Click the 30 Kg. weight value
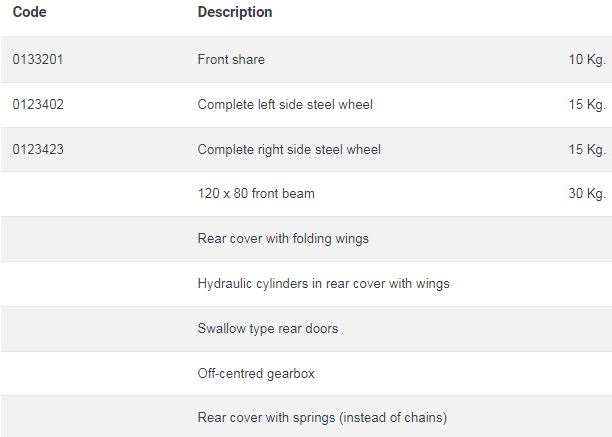 [x=587, y=194]
